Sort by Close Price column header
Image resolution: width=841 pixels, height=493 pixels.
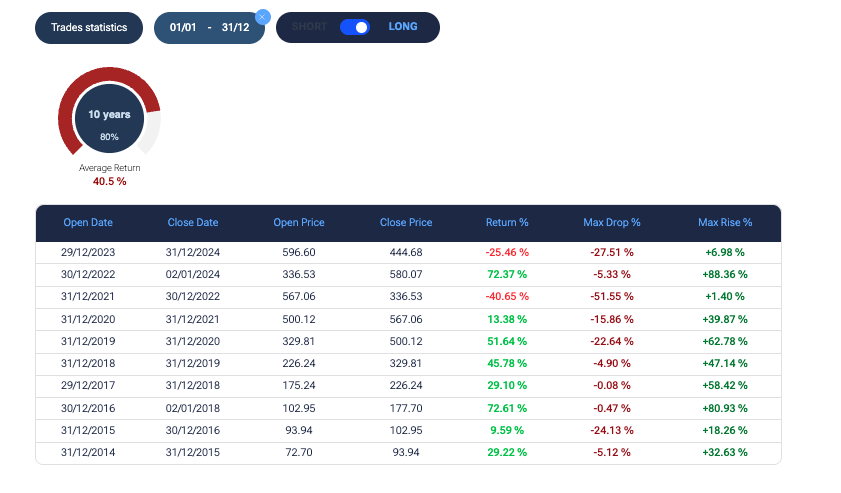point(406,222)
